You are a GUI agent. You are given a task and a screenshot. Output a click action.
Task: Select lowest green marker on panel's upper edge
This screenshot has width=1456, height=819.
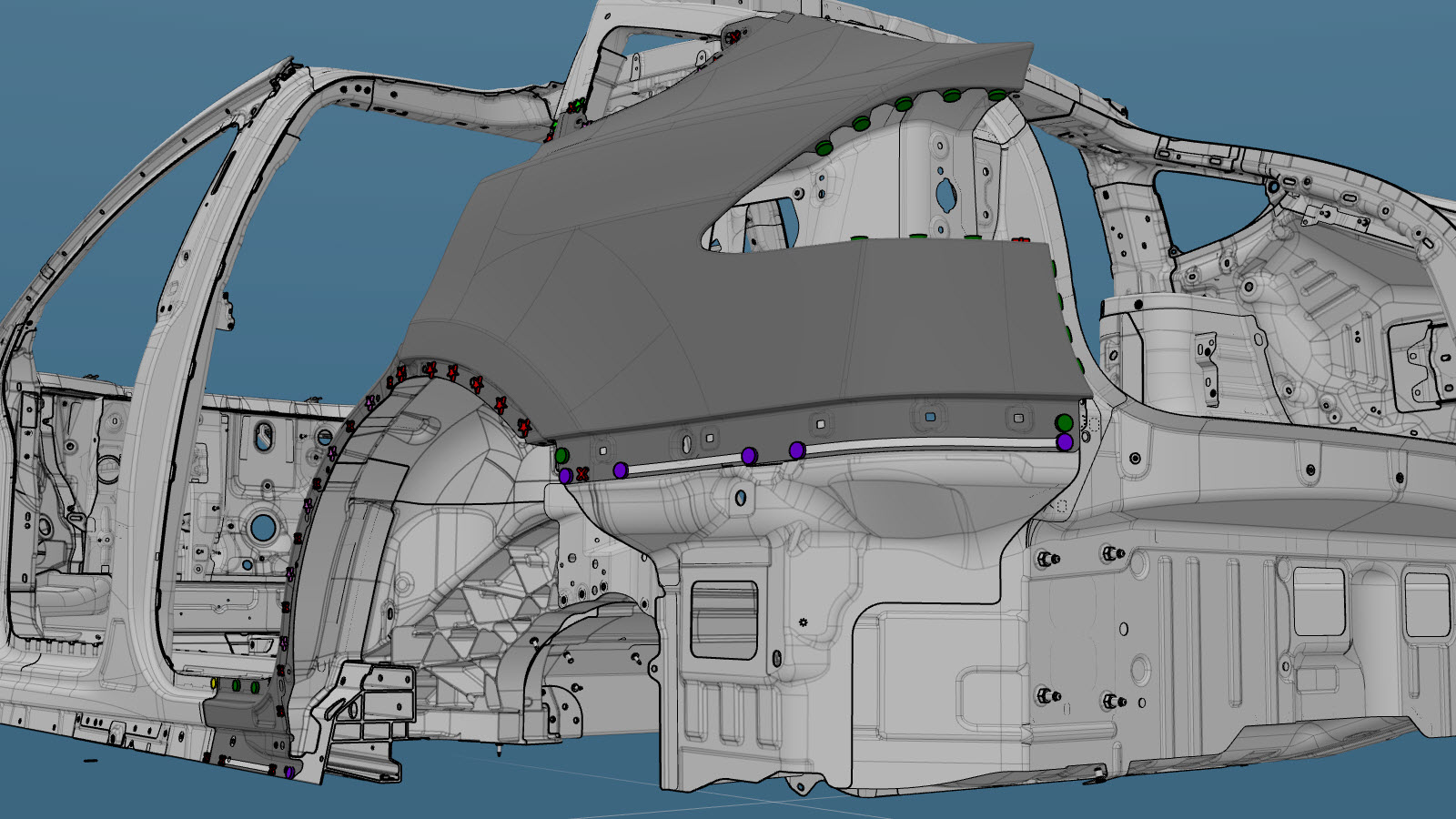[824, 147]
